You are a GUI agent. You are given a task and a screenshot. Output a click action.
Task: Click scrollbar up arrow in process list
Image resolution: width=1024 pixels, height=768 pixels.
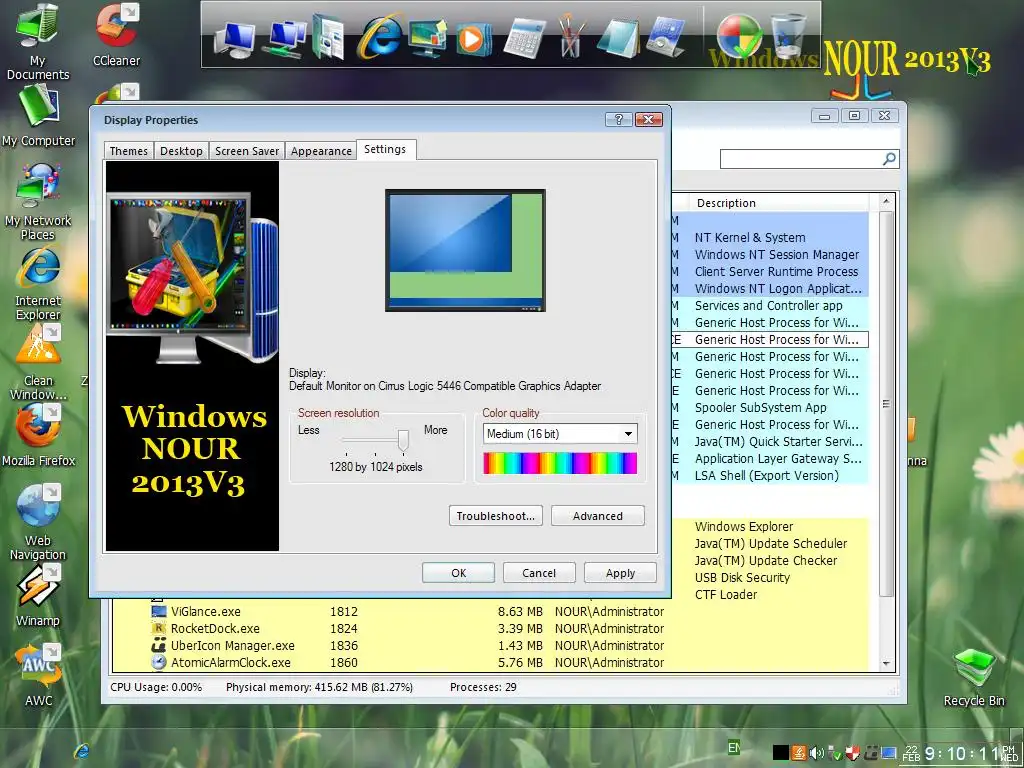[886, 201]
